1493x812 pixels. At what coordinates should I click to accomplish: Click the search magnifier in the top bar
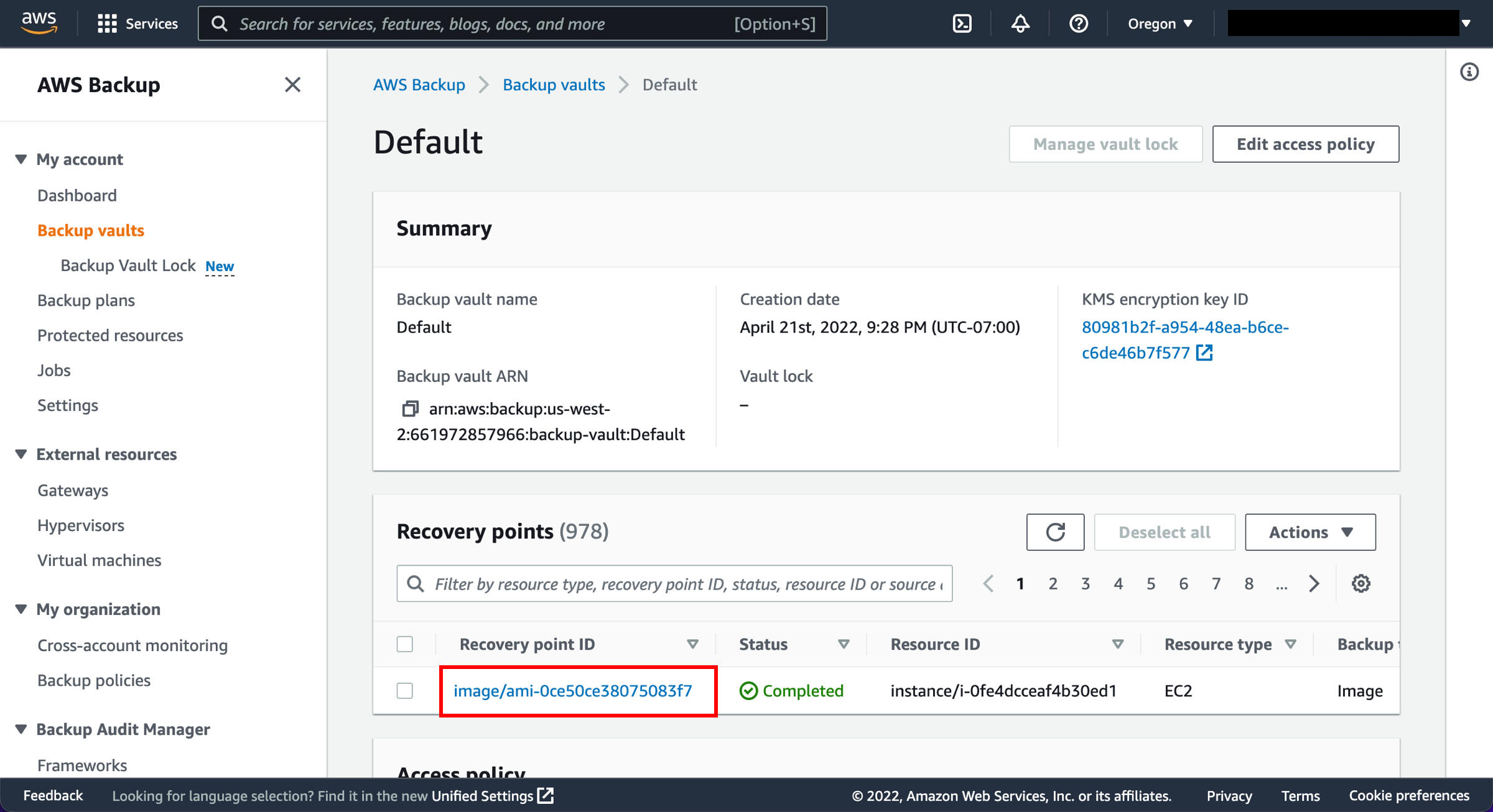[x=220, y=24]
